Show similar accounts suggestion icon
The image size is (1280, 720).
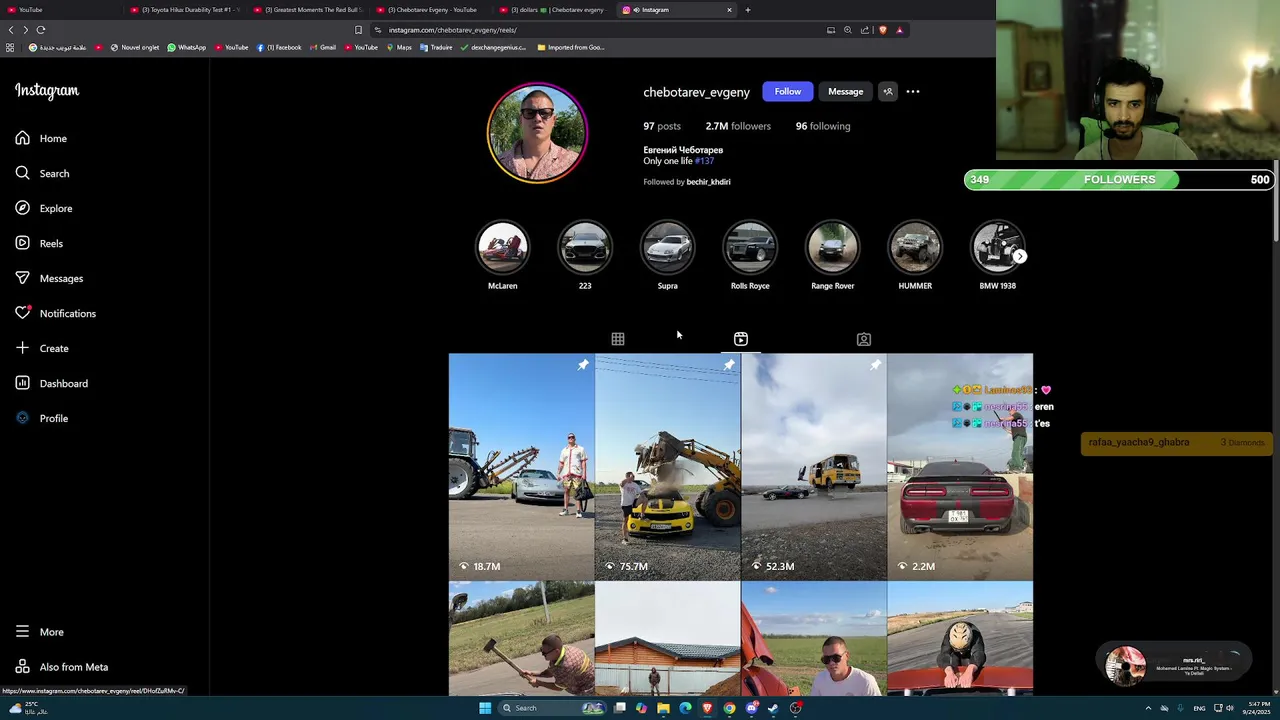[x=887, y=92]
